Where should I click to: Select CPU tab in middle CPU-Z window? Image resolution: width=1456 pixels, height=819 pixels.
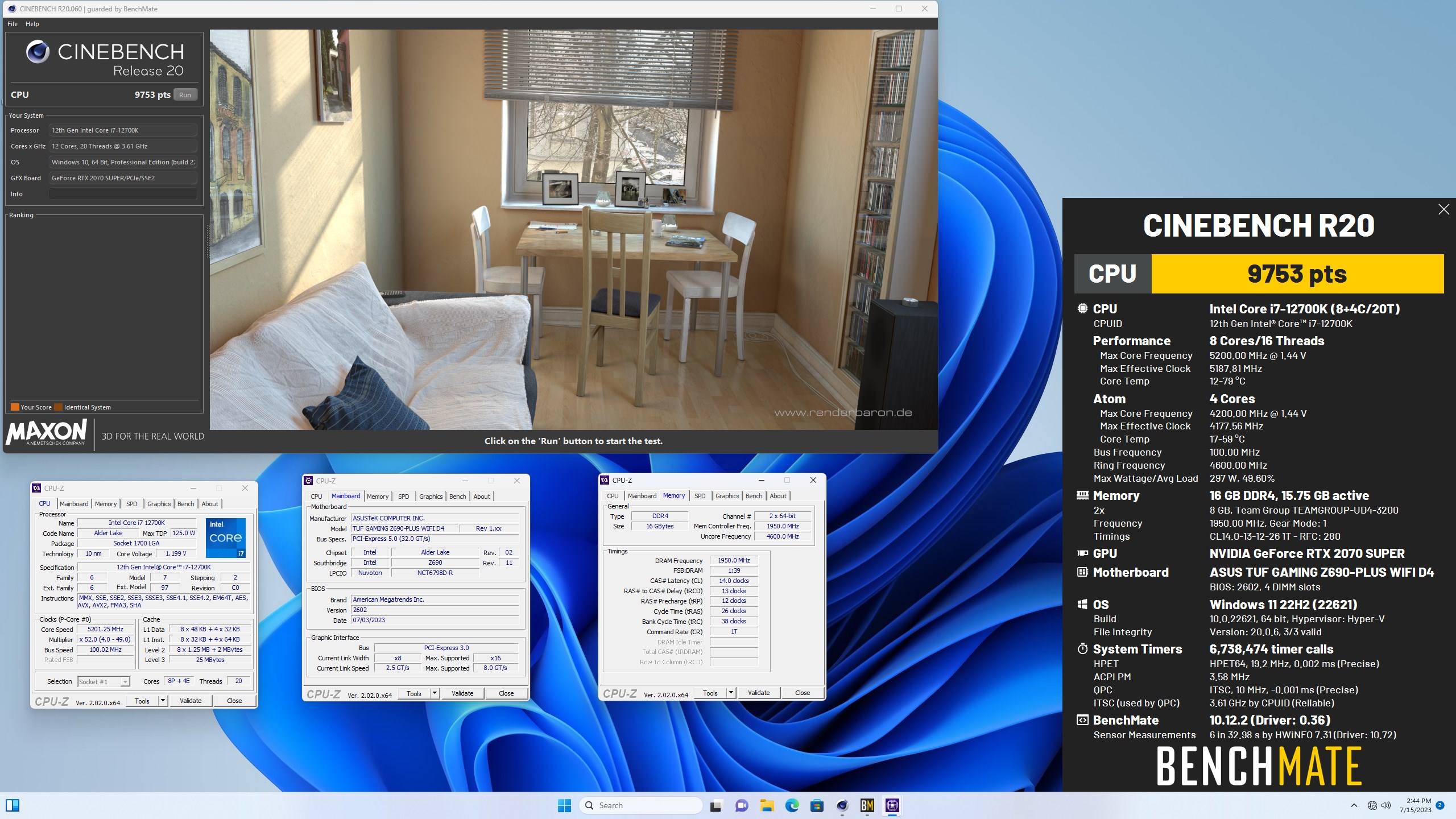click(x=316, y=497)
